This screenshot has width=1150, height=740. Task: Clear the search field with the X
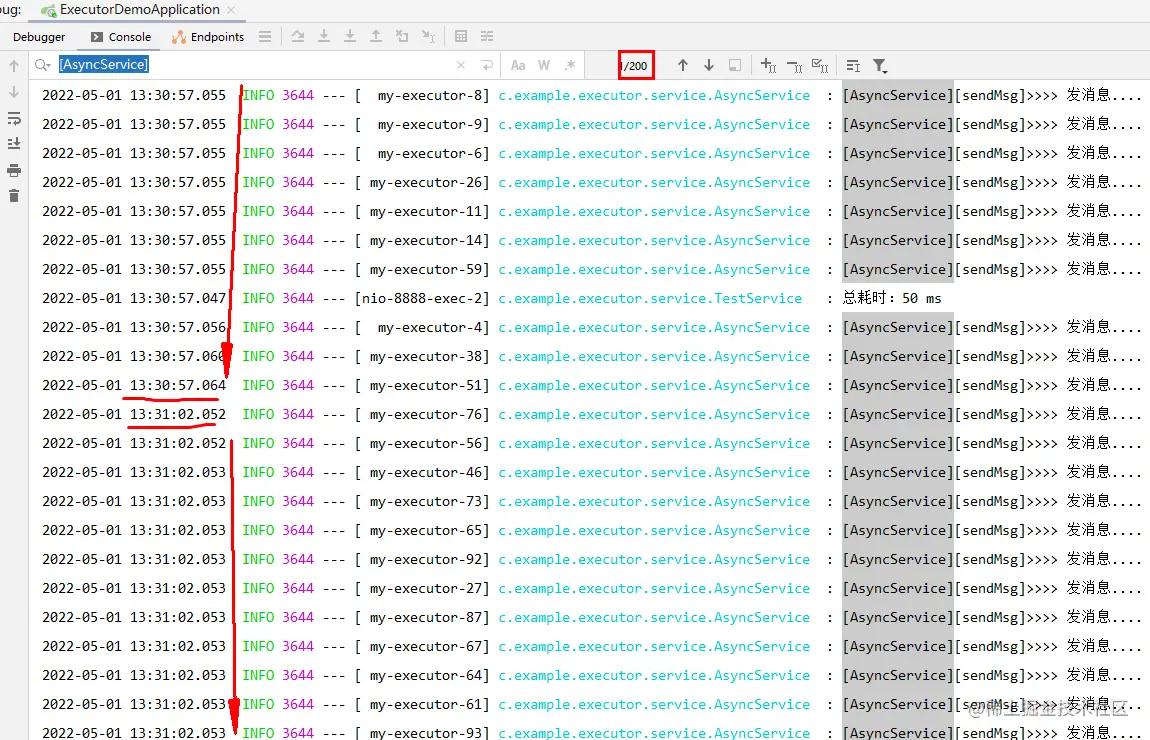tap(461, 65)
